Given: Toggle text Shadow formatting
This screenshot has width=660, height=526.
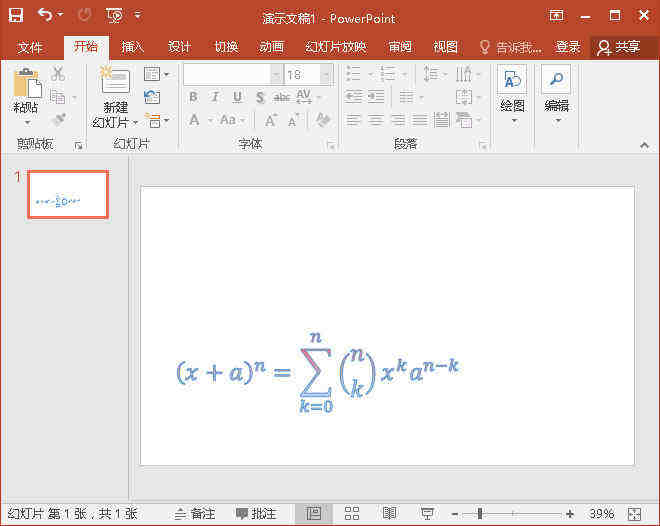Looking at the screenshot, I should tap(260, 97).
